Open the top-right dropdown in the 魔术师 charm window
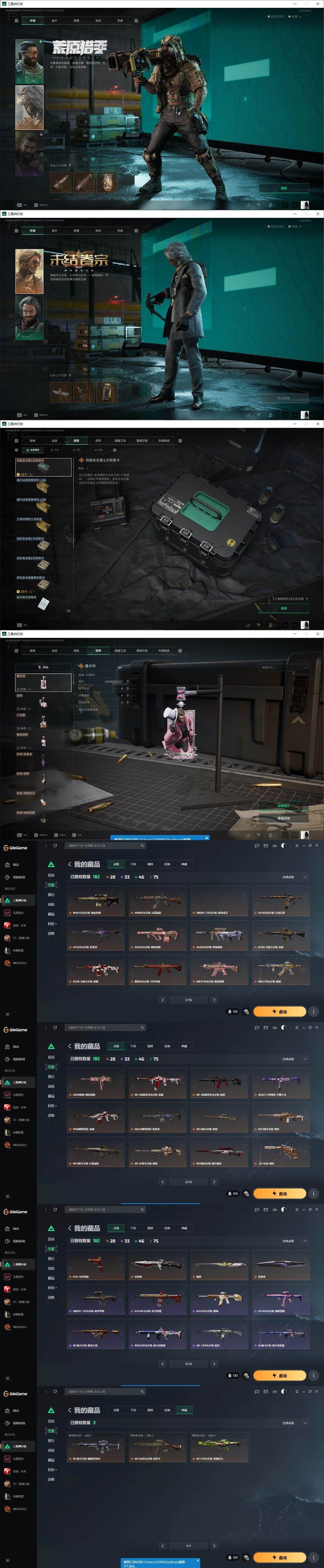 pos(283,668)
